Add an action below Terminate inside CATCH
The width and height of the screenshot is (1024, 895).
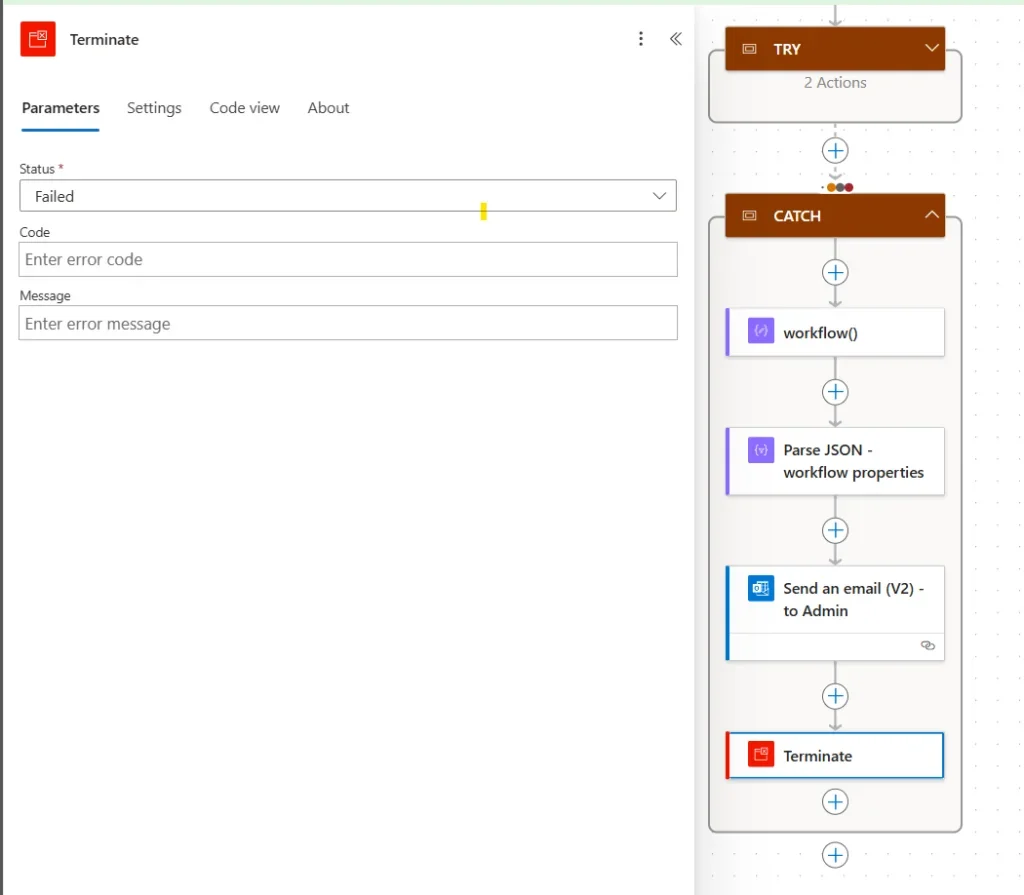[835, 802]
